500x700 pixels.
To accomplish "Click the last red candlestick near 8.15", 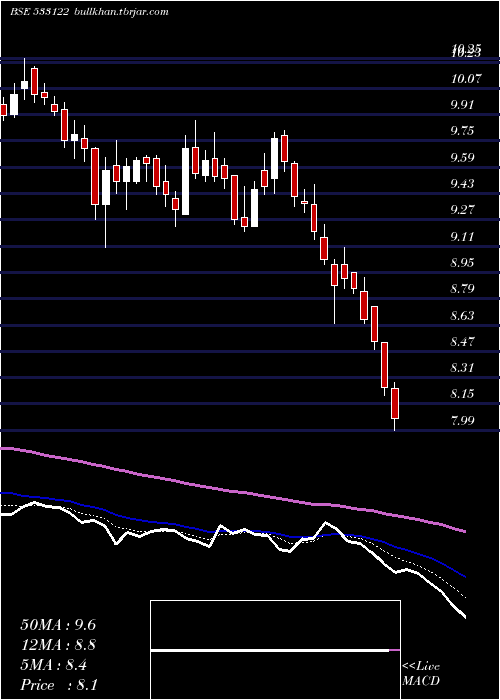I will point(395,404).
